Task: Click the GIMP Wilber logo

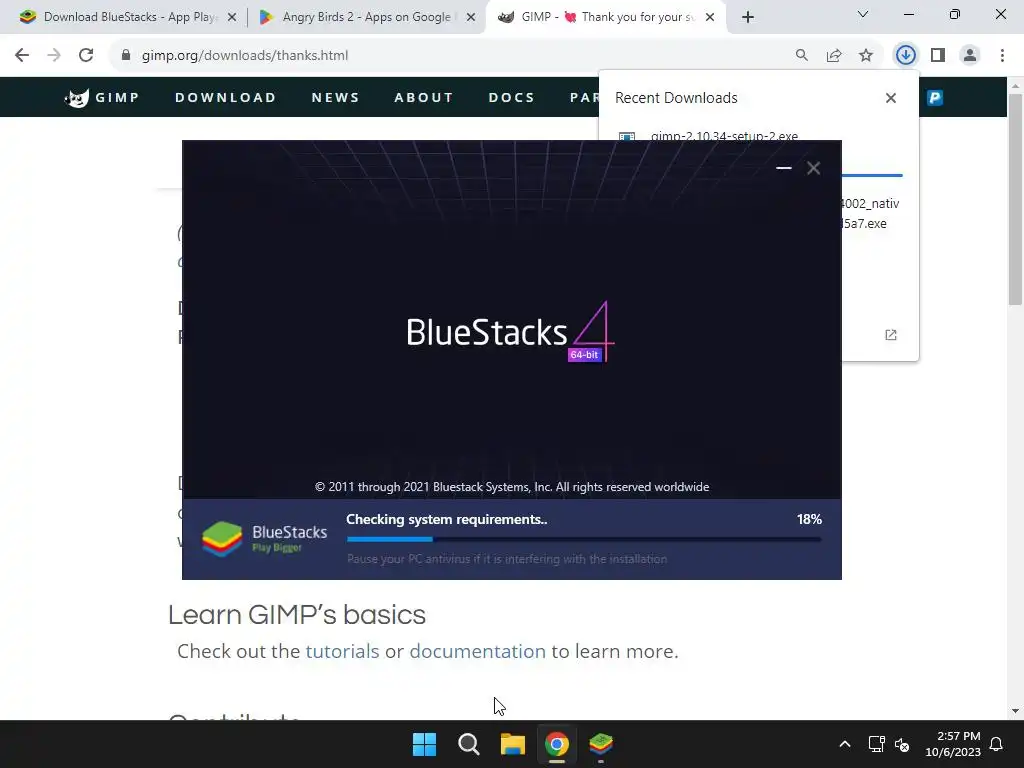Action: 77,98
